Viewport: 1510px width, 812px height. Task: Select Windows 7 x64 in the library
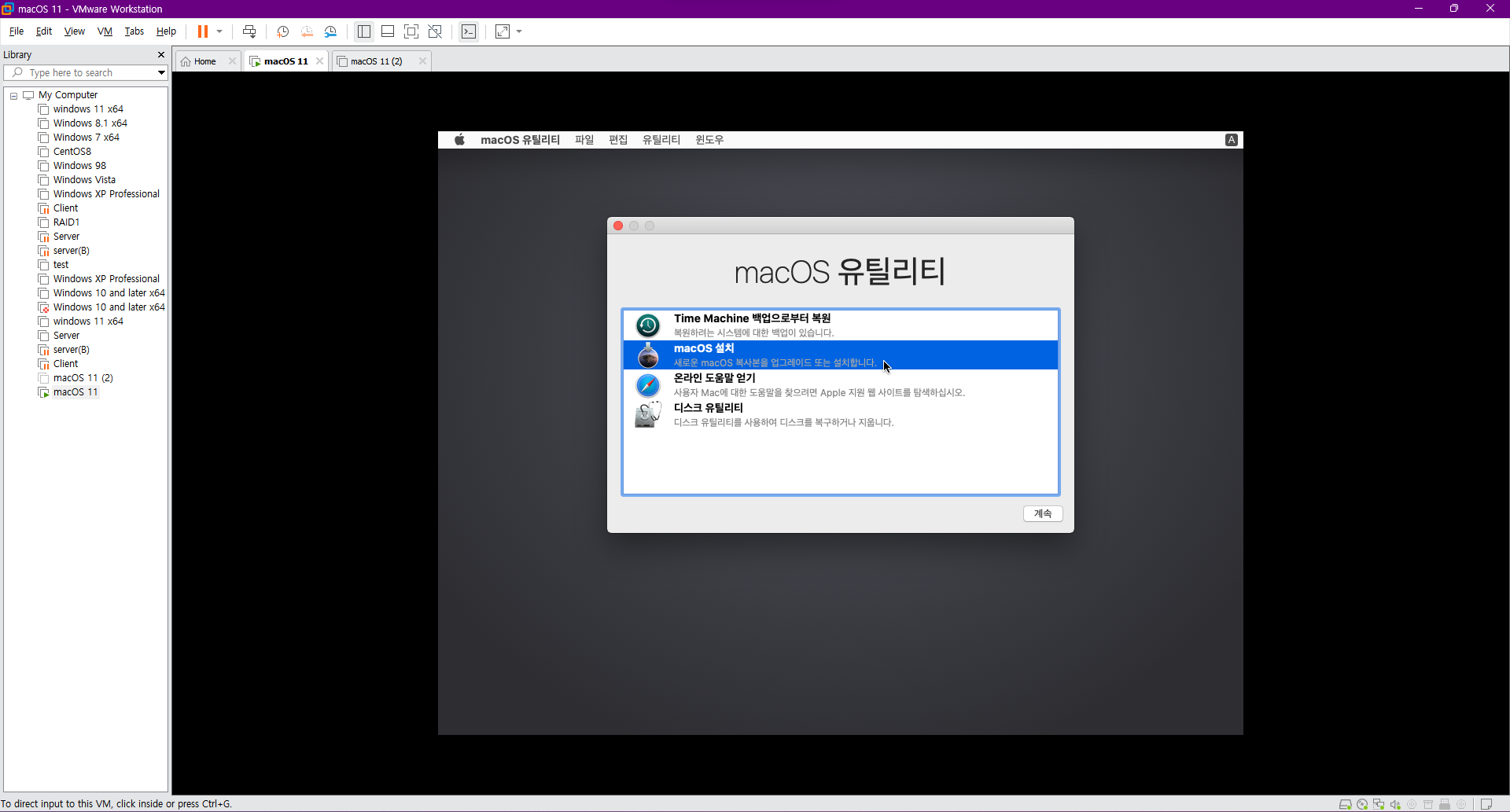(x=86, y=138)
